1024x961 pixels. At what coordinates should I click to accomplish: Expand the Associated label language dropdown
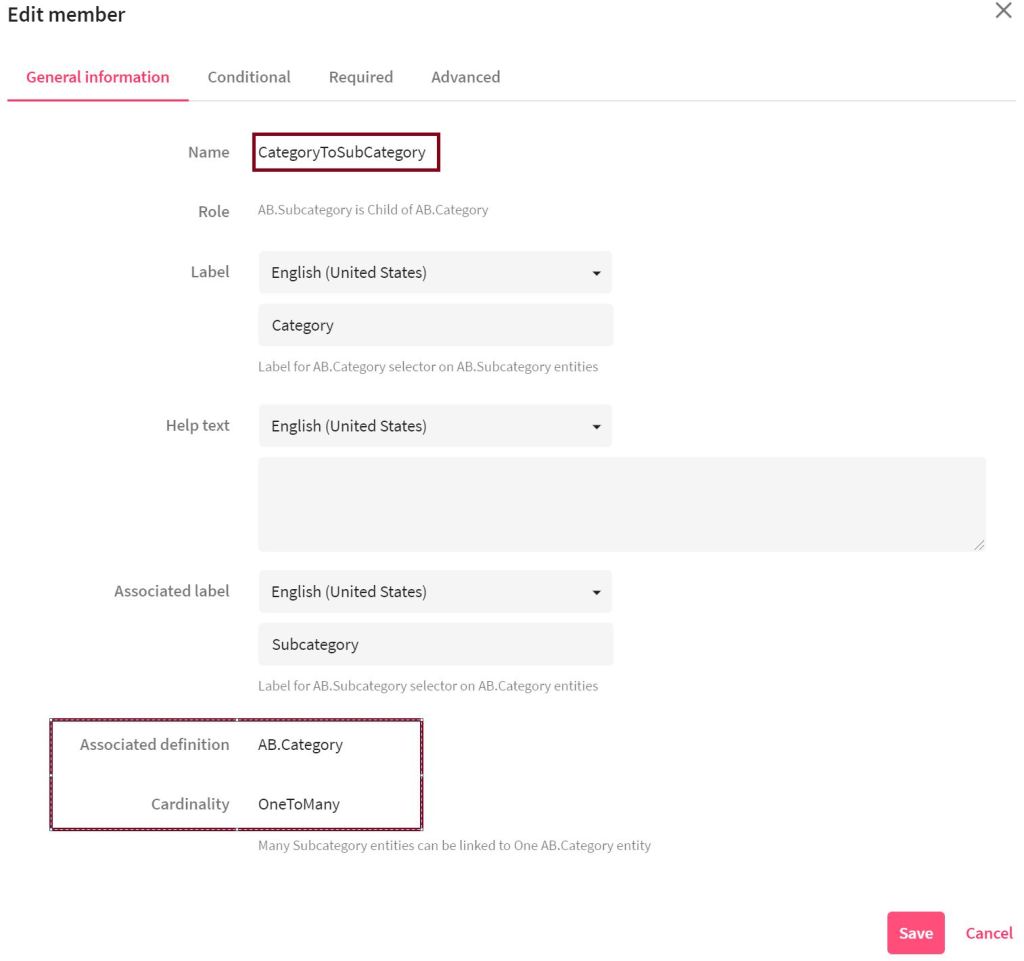(x=435, y=591)
